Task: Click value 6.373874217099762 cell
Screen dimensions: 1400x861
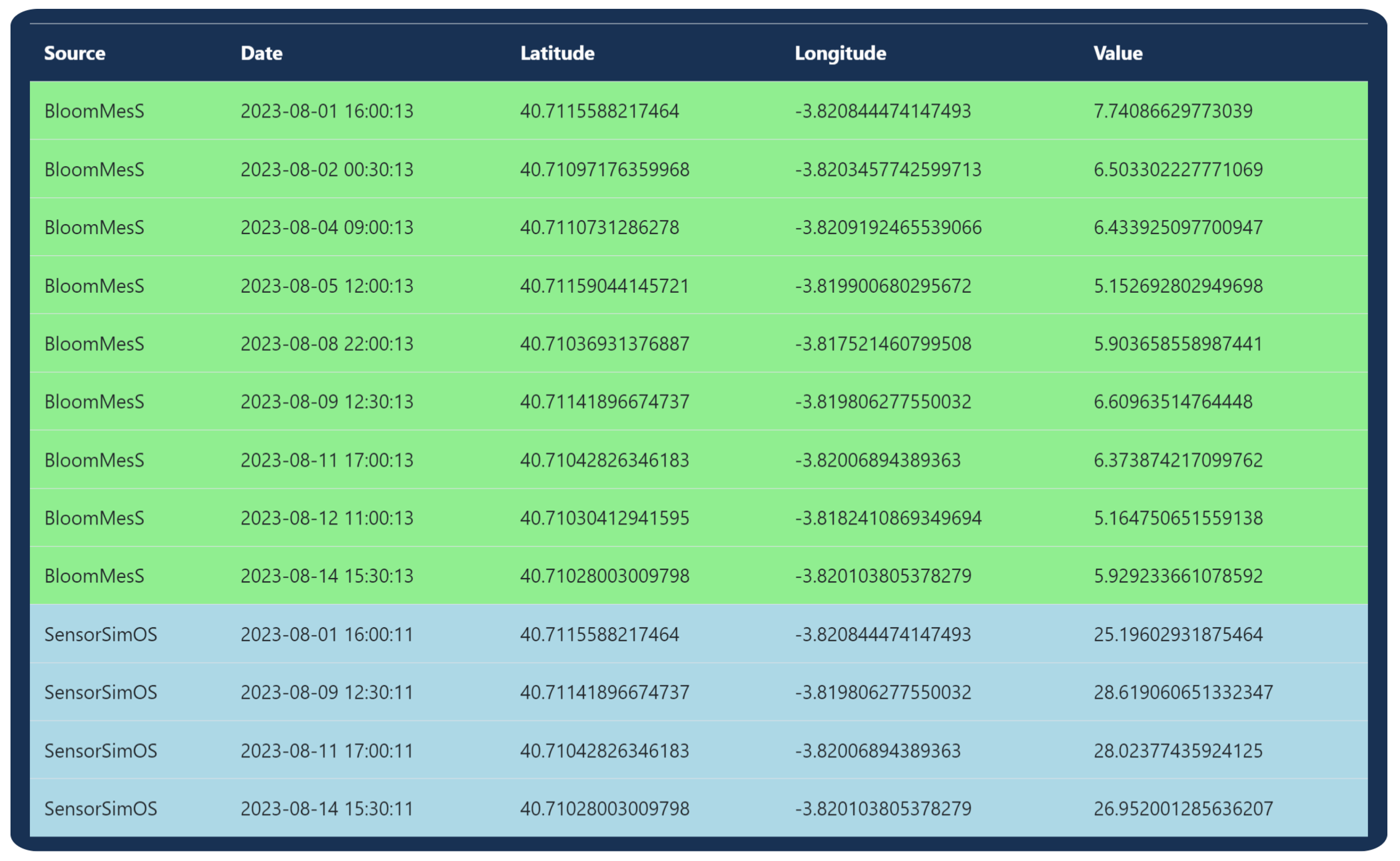Action: coord(1178,460)
